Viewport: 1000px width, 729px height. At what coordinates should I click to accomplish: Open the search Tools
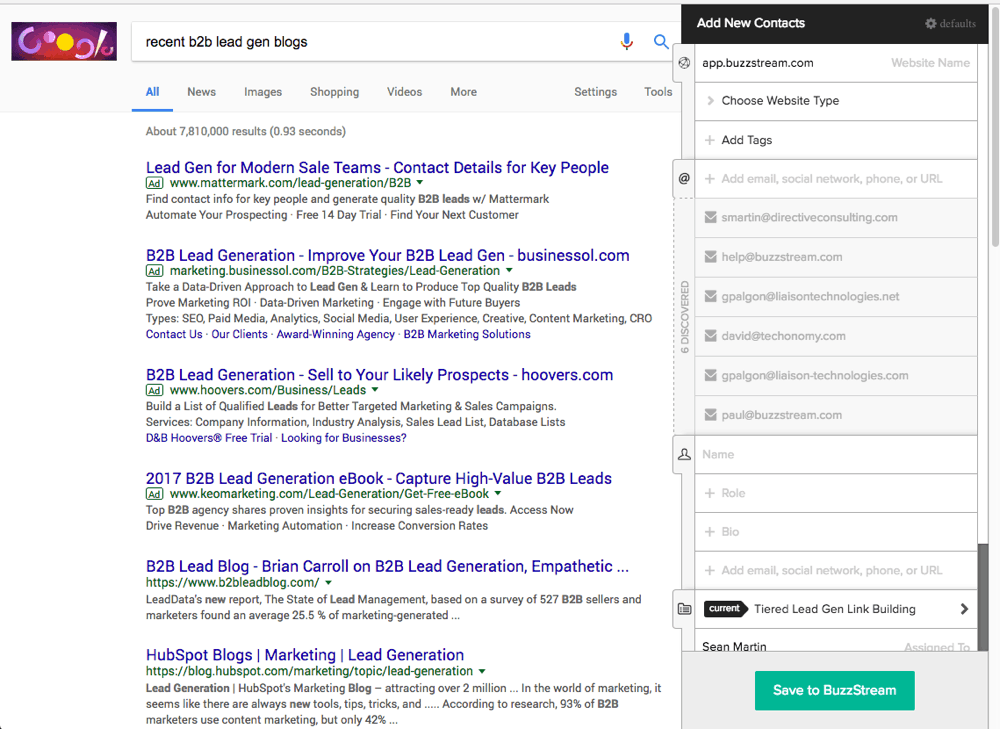point(658,92)
